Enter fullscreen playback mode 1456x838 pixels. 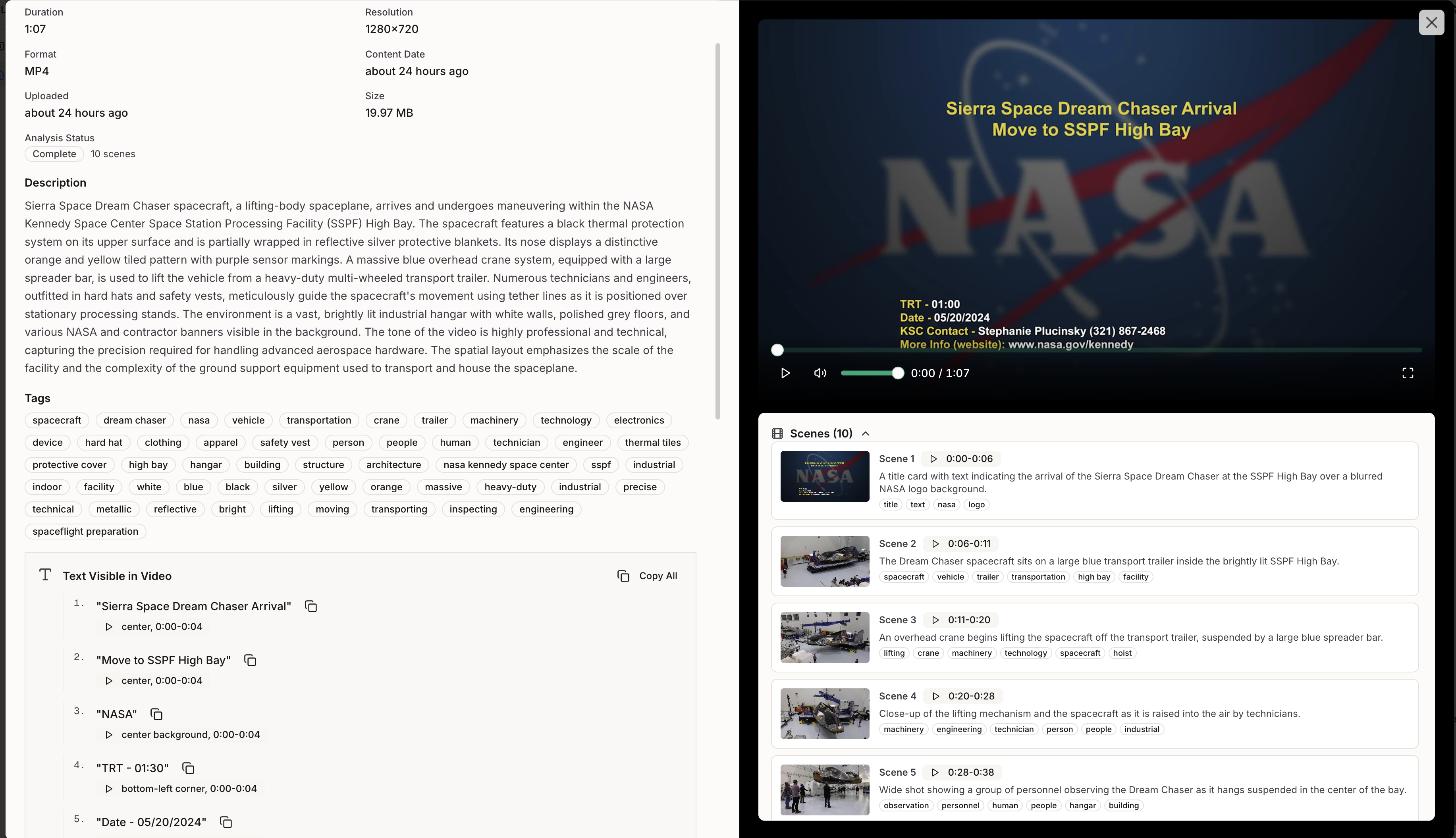[1408, 373]
